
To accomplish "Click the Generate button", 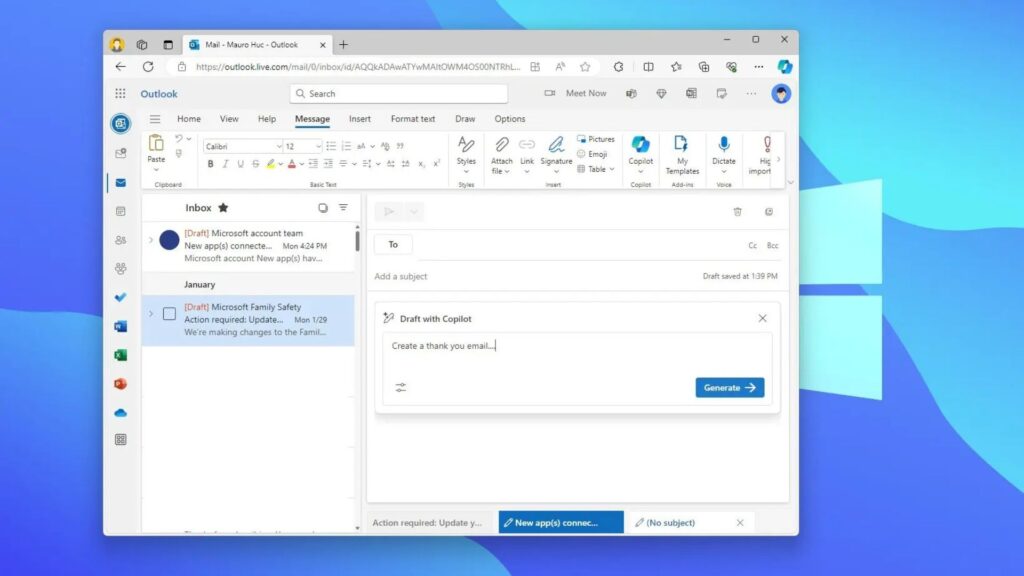I will (730, 388).
